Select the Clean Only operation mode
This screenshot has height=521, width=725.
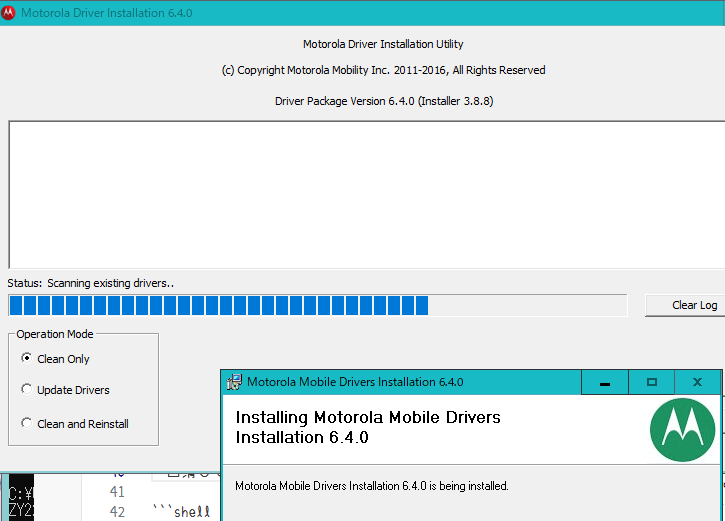(x=27, y=359)
